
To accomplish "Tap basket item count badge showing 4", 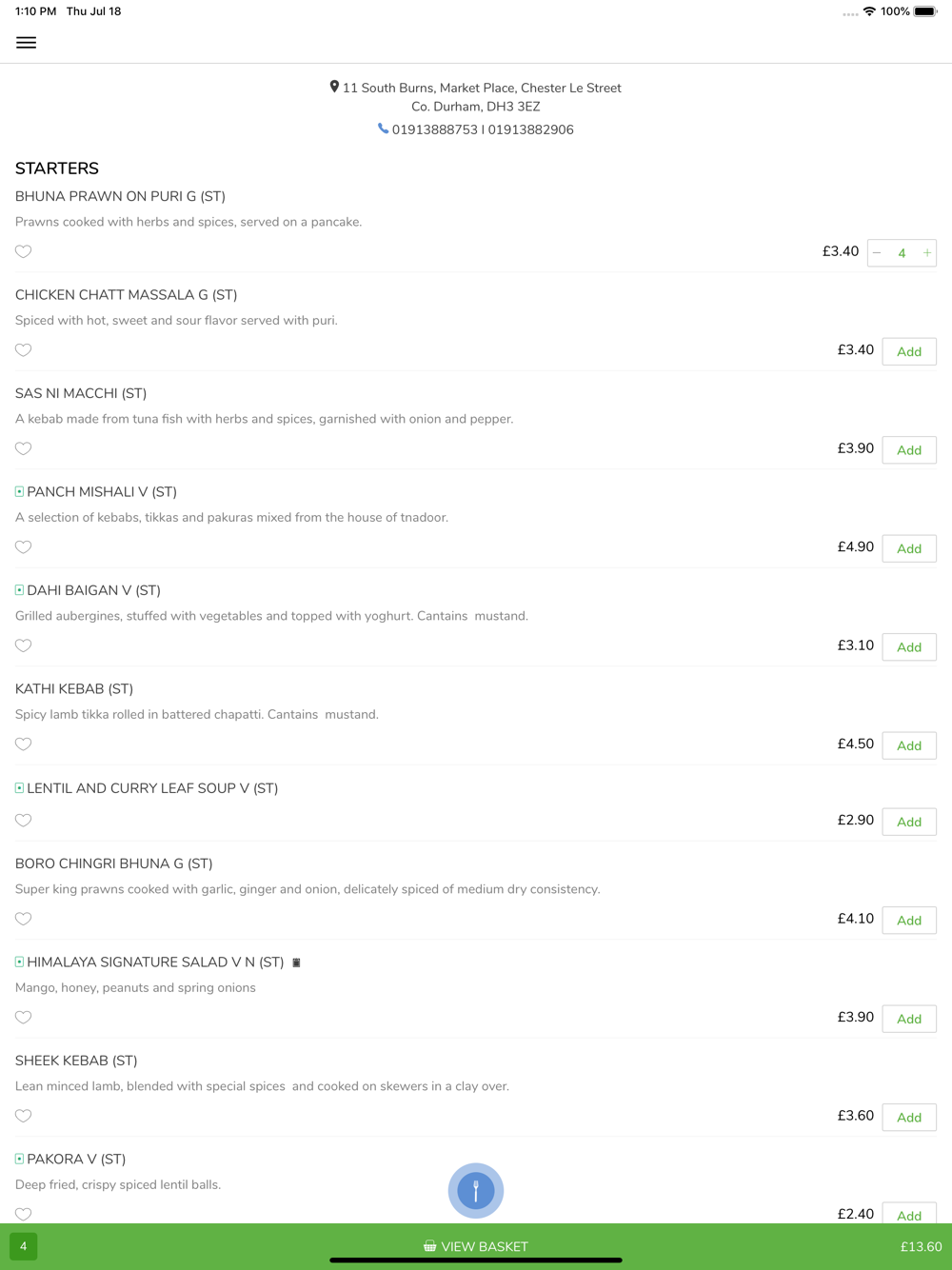I will coord(24,1246).
